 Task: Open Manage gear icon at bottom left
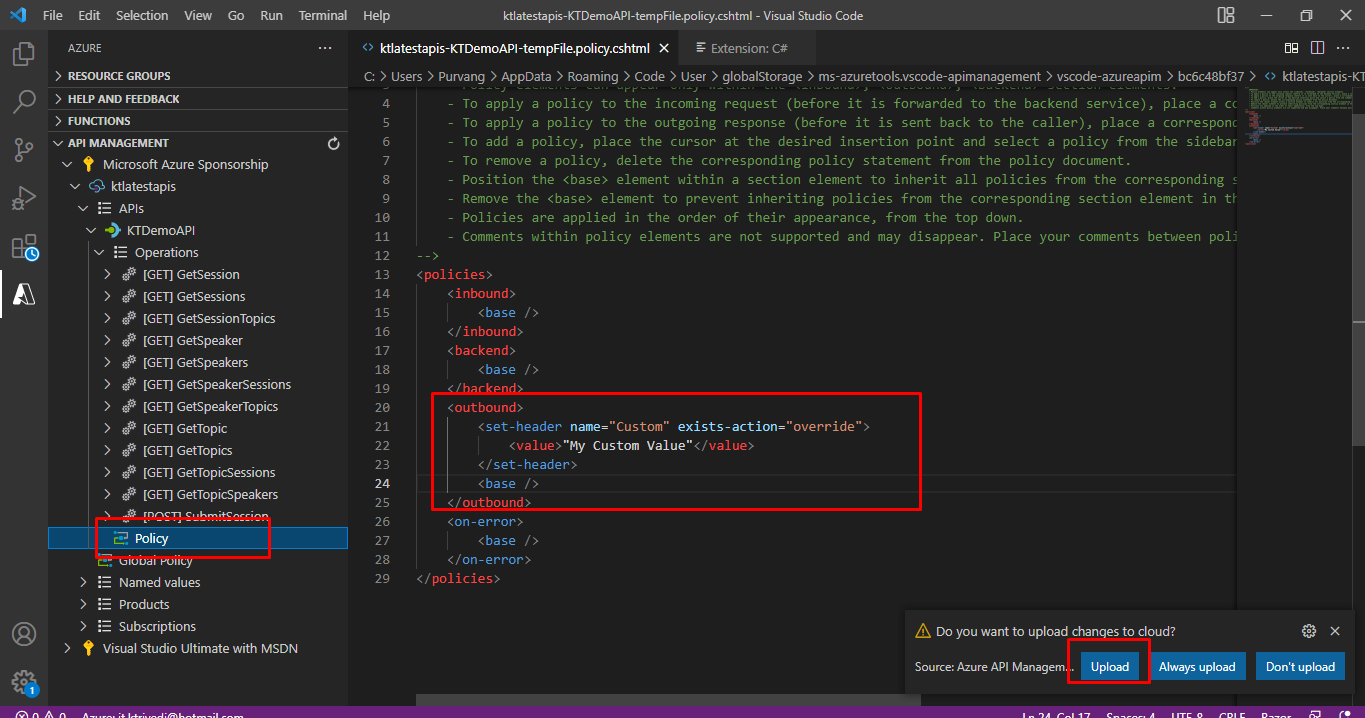[24, 682]
